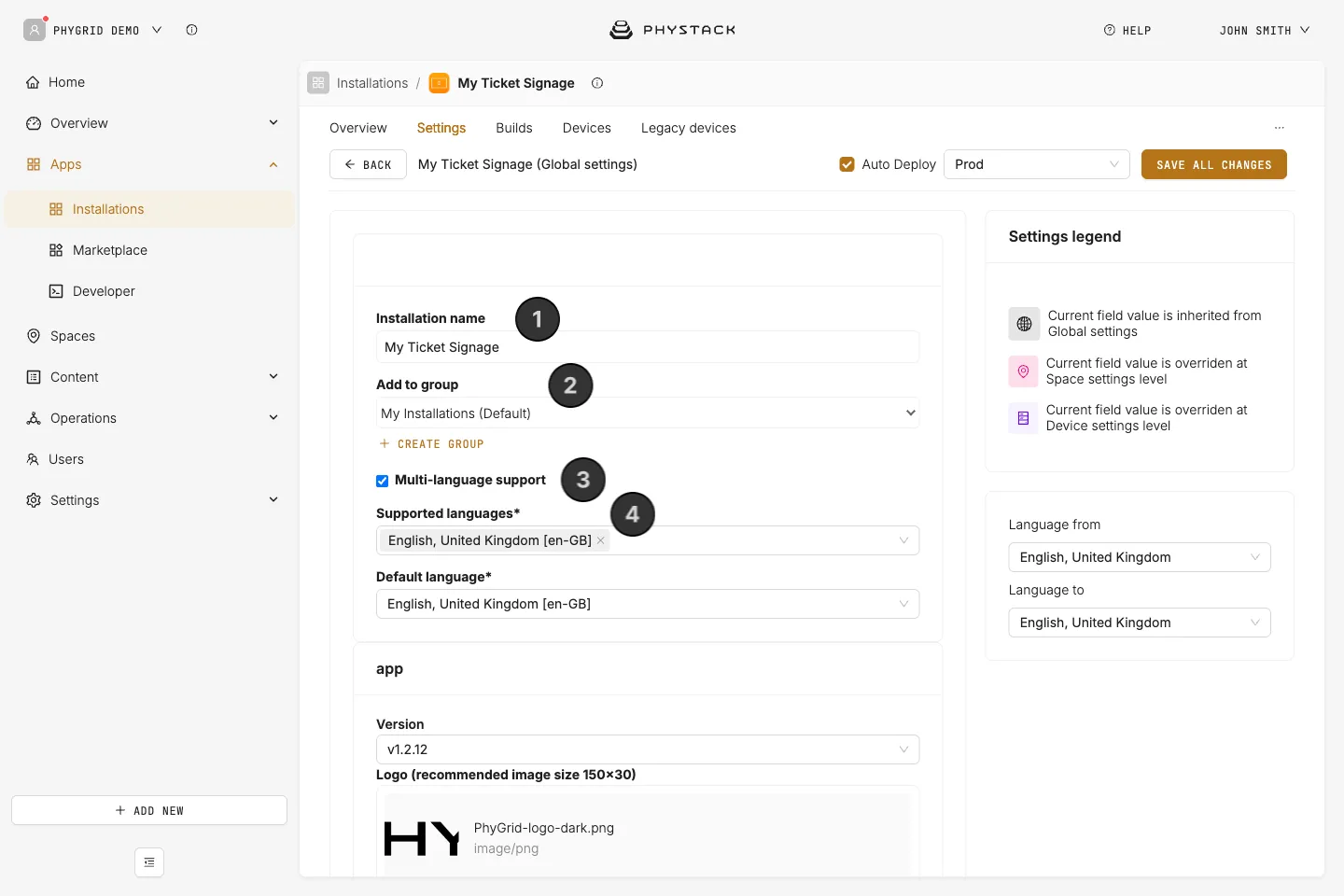The height and width of the screenshot is (896, 1344).
Task: Click the Installations breadcrumb link
Action: coord(372,83)
